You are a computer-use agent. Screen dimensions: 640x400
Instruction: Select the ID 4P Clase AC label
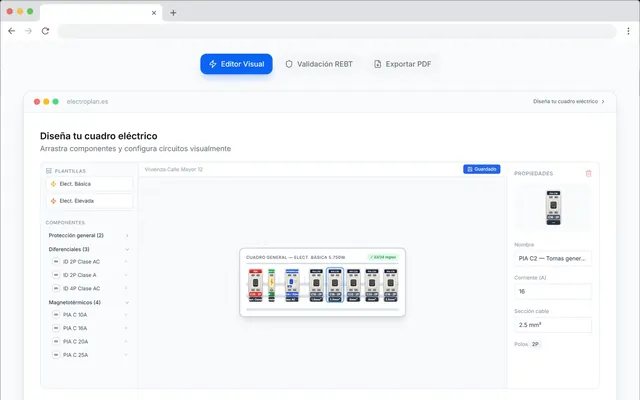click(81, 288)
